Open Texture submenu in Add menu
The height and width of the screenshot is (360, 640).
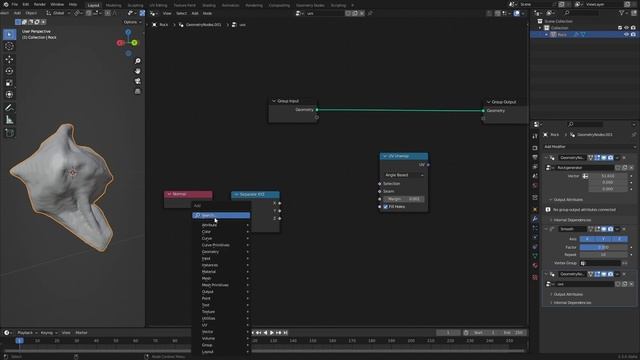(222, 312)
